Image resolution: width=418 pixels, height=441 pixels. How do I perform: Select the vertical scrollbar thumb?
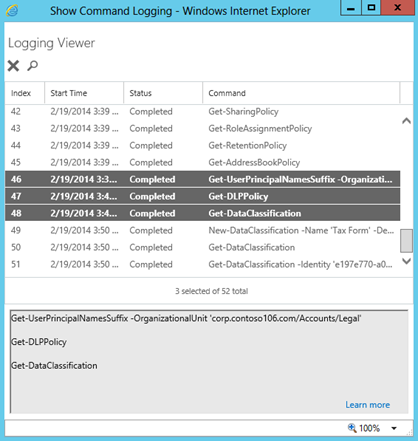point(406,241)
